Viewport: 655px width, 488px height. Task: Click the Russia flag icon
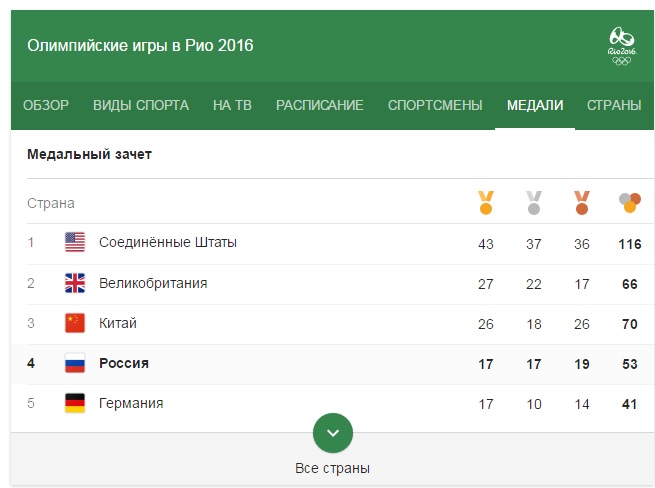tap(75, 363)
